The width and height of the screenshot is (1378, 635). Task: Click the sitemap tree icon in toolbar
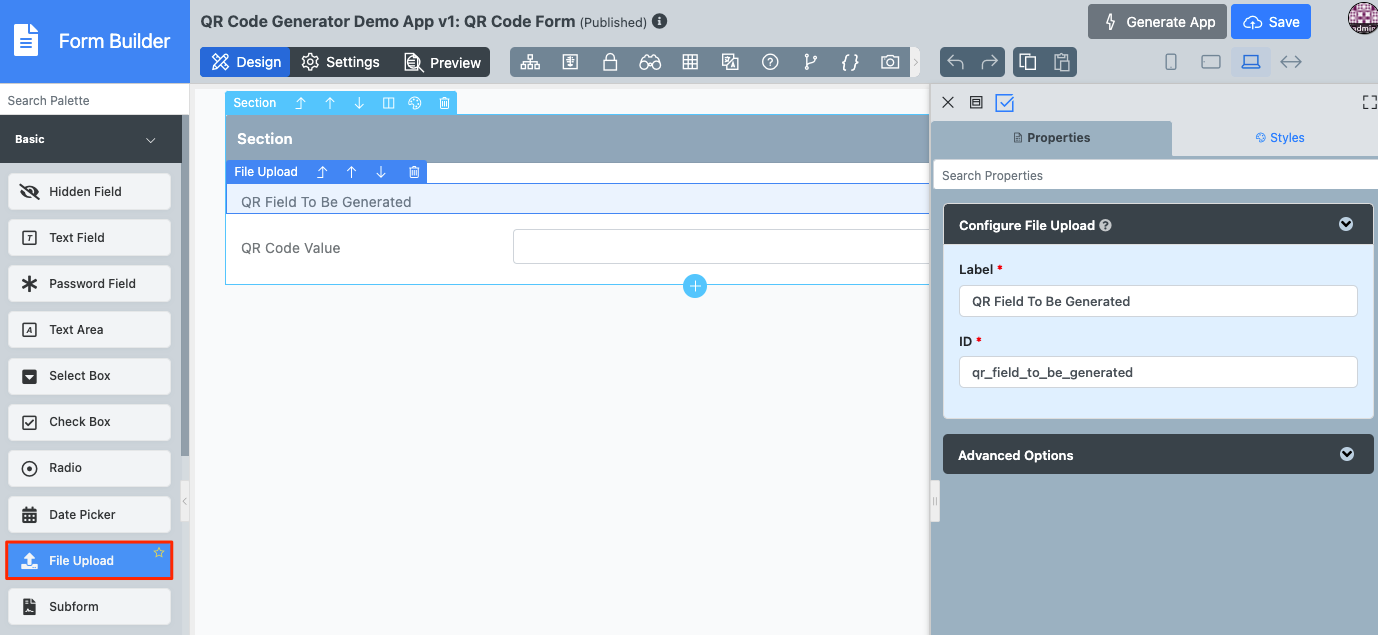[530, 62]
